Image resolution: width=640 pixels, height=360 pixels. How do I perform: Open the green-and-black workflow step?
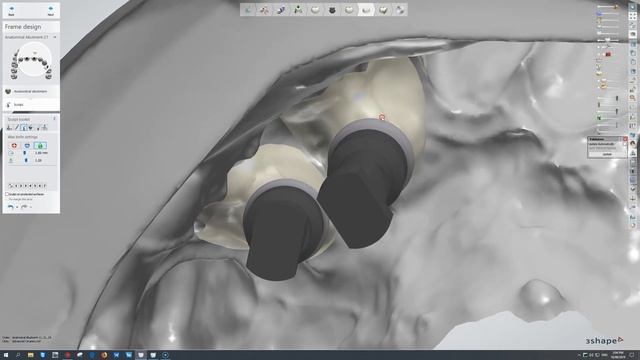pos(298,10)
